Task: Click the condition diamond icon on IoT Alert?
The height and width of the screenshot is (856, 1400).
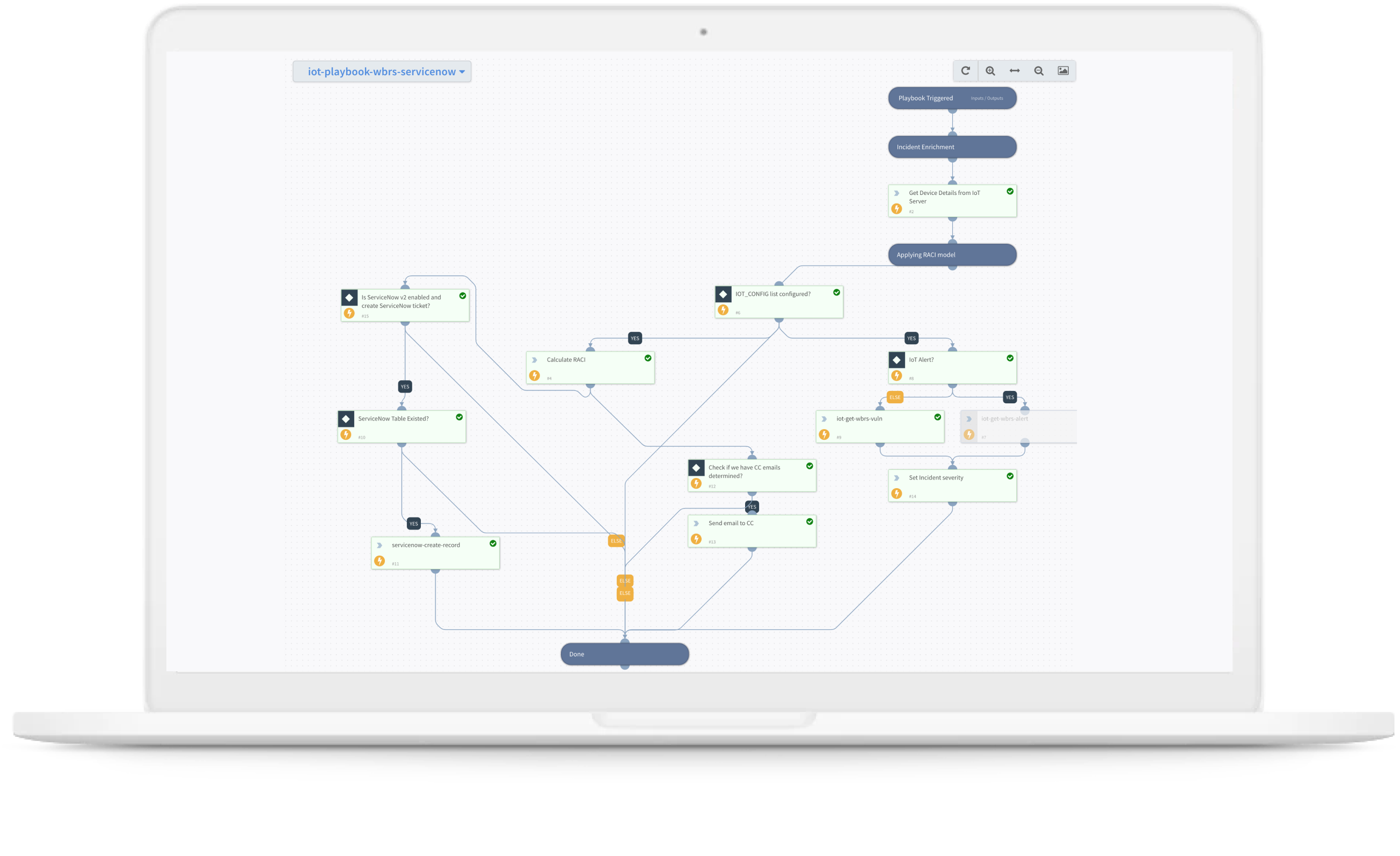Action: pyautogui.click(x=896, y=359)
